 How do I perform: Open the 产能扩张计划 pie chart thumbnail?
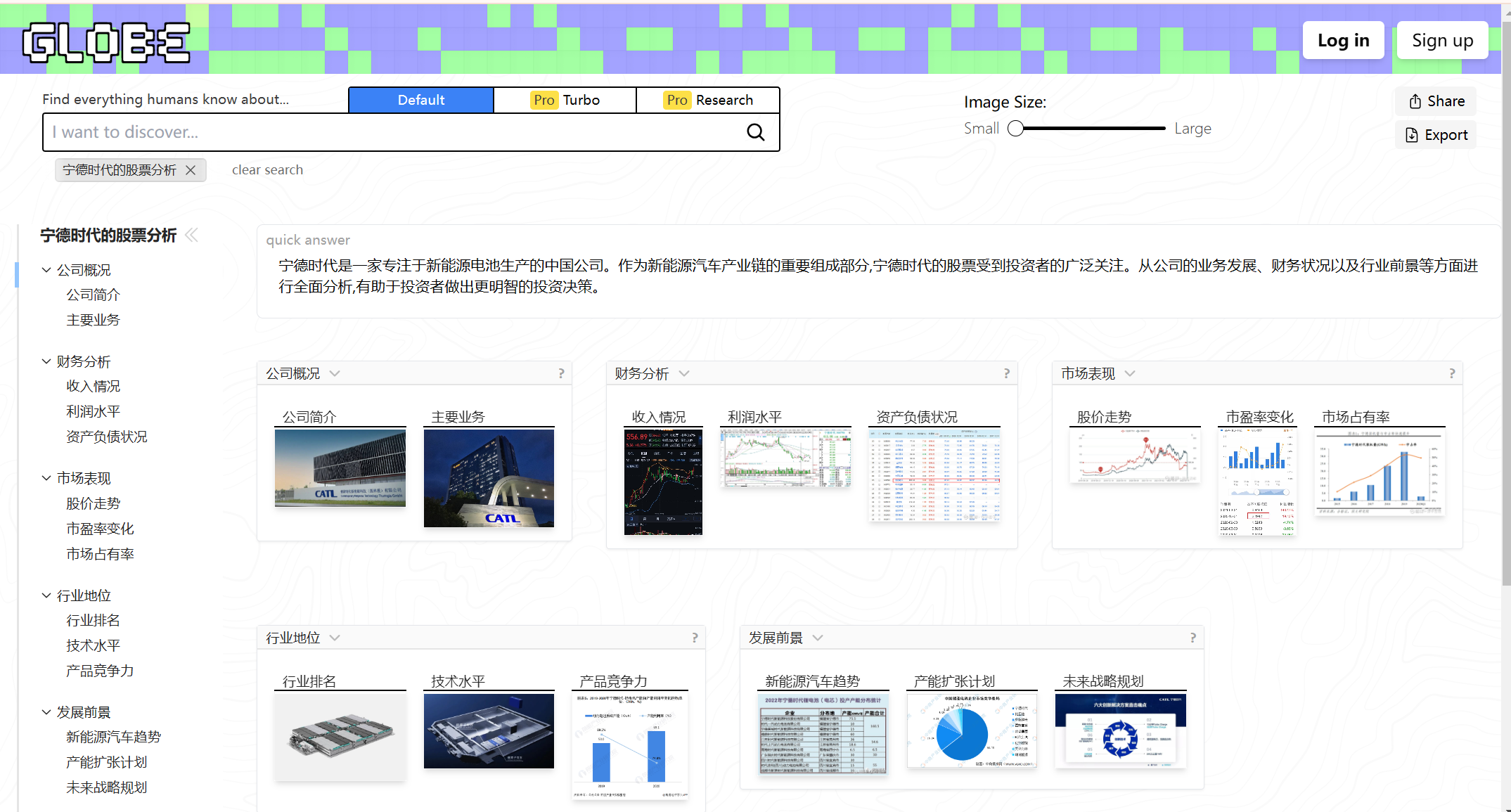972,730
